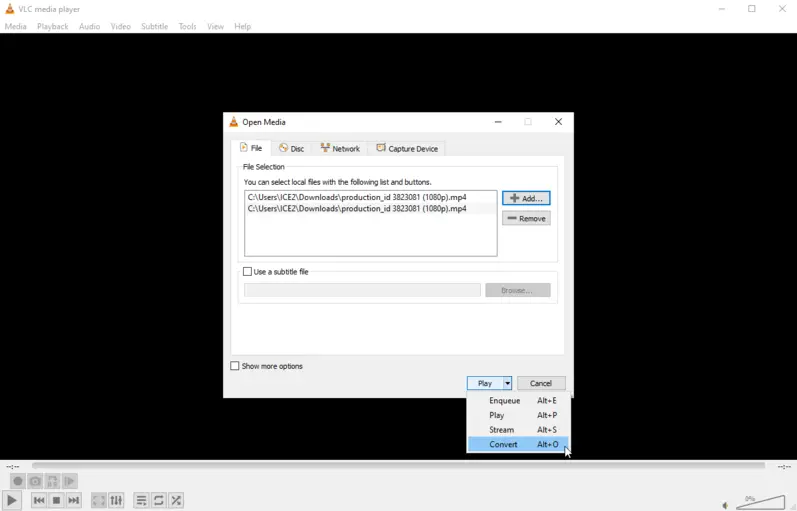This screenshot has height=511, width=797.
Task: Click the disabled subtitle Browse... button
Action: click(x=517, y=290)
